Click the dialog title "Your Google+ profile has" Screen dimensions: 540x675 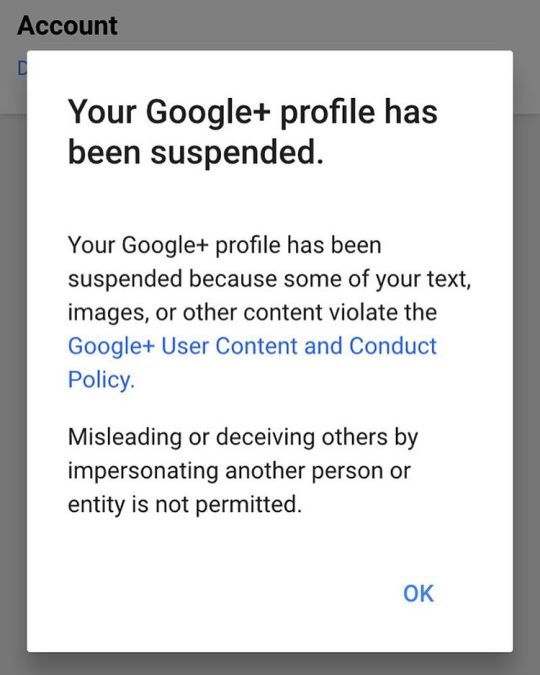pos(252,112)
